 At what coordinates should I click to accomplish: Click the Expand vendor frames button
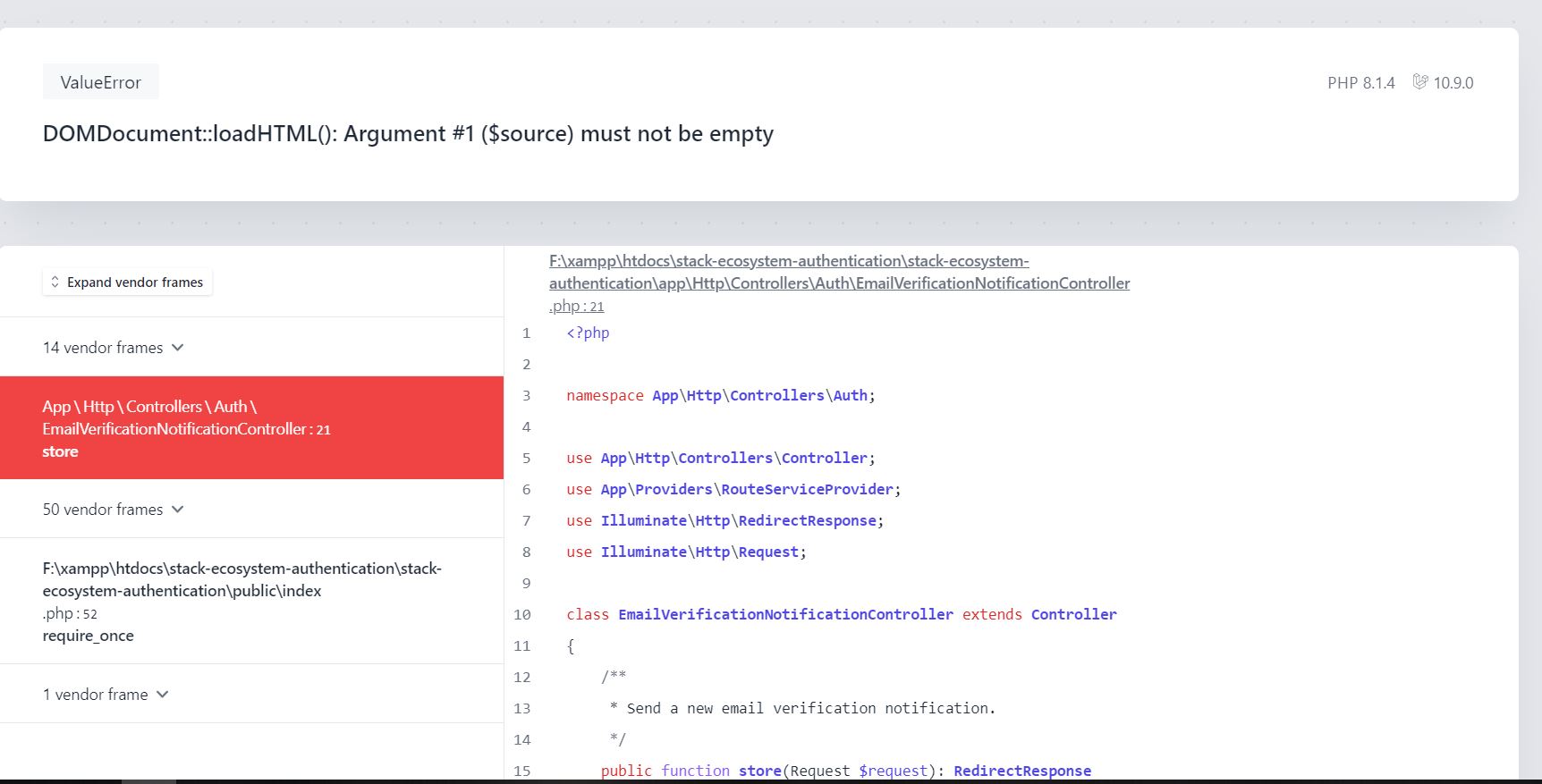pos(127,282)
